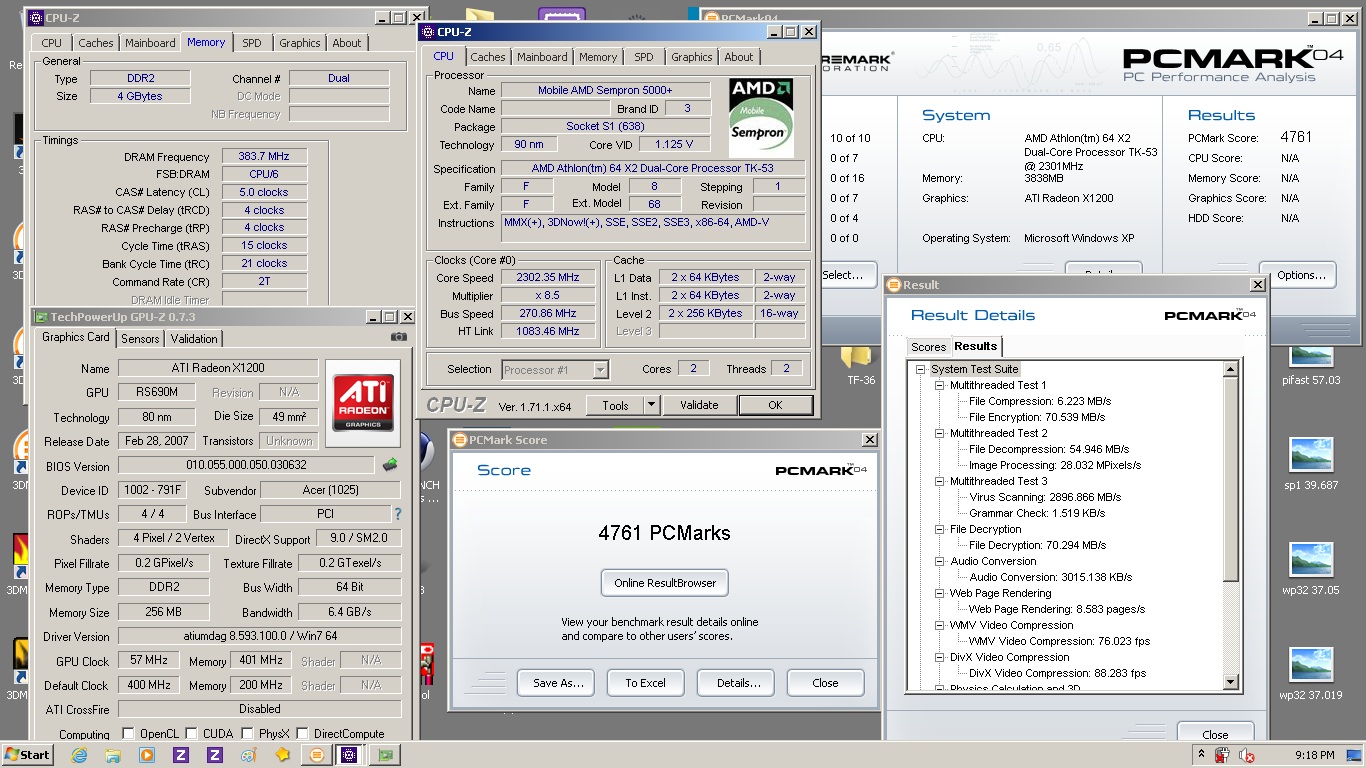Show hidden tray icons with the chevron
Viewport: 1366px width, 768px height.
[x=1200, y=754]
